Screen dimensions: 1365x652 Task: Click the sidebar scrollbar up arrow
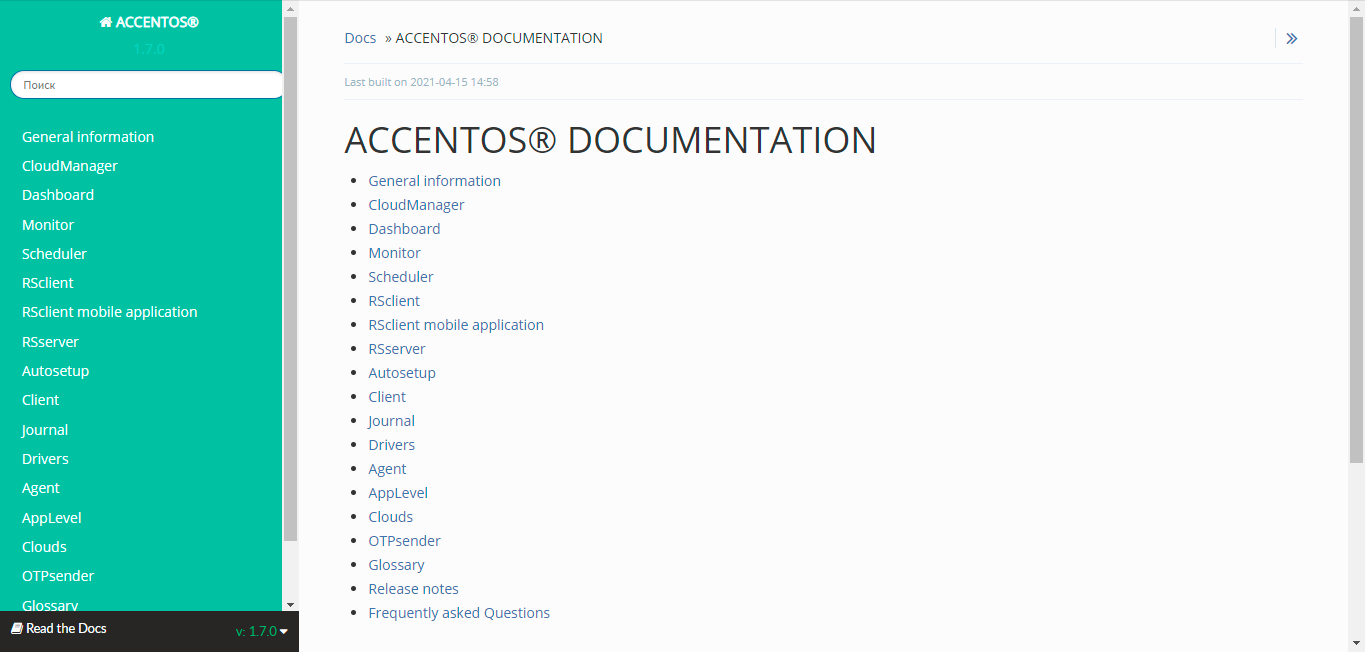290,8
